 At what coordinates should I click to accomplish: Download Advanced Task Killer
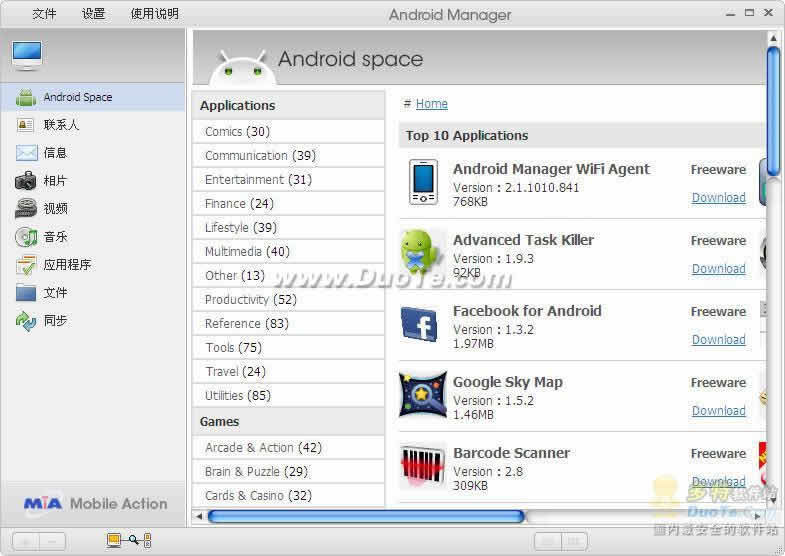pyautogui.click(x=718, y=269)
